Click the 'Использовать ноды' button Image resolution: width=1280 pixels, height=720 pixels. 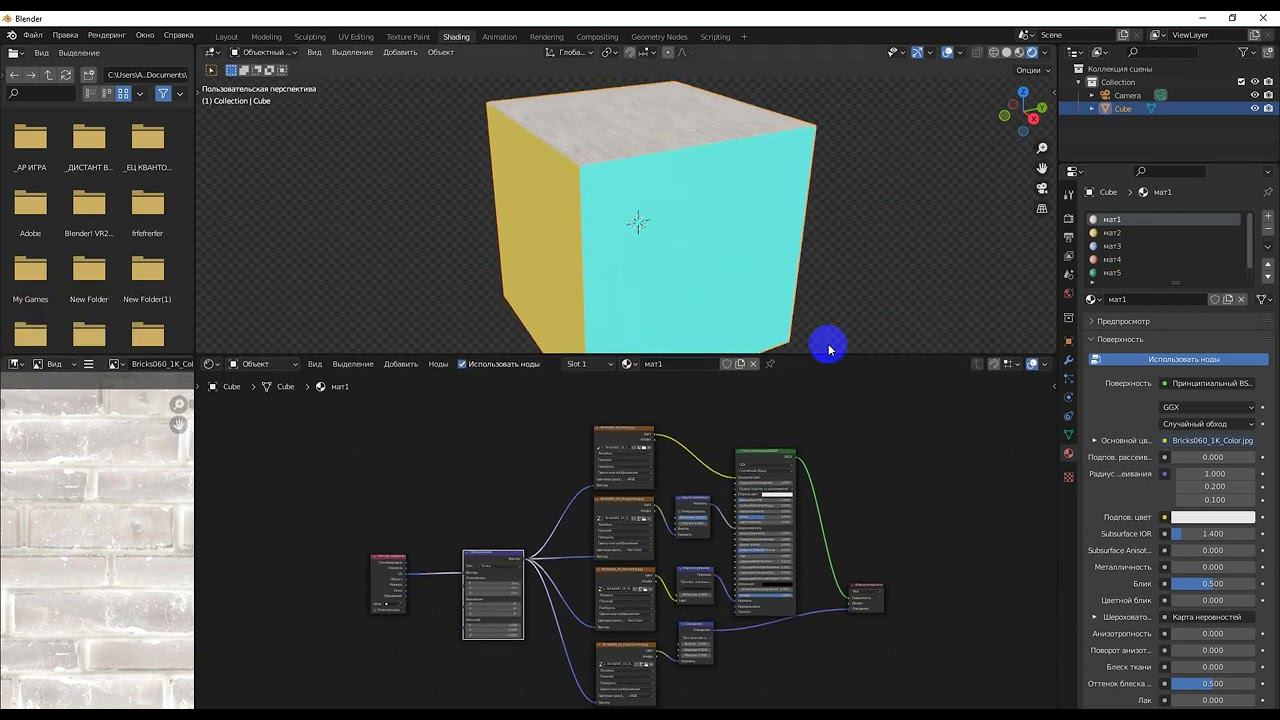pyautogui.click(x=1183, y=359)
